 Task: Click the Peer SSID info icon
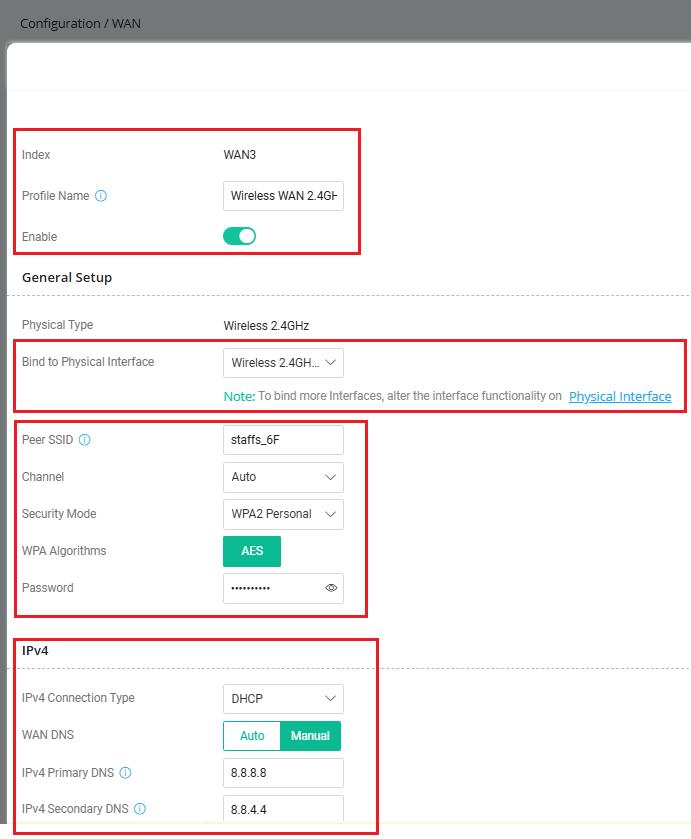85,440
